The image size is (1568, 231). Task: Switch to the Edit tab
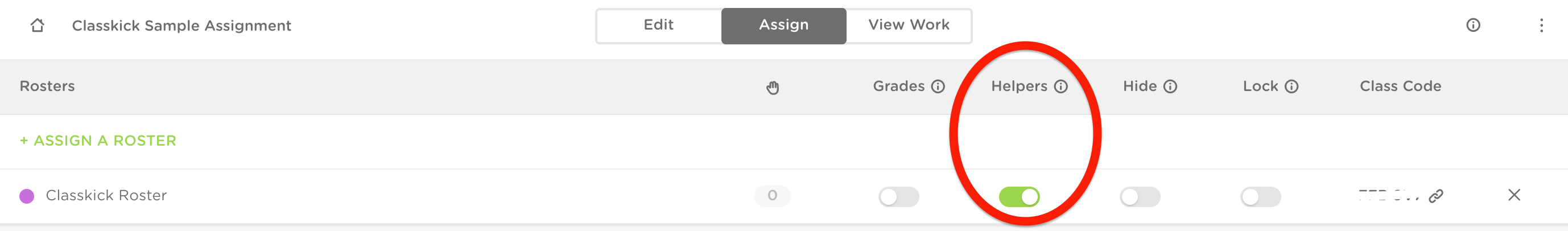pyautogui.click(x=659, y=25)
